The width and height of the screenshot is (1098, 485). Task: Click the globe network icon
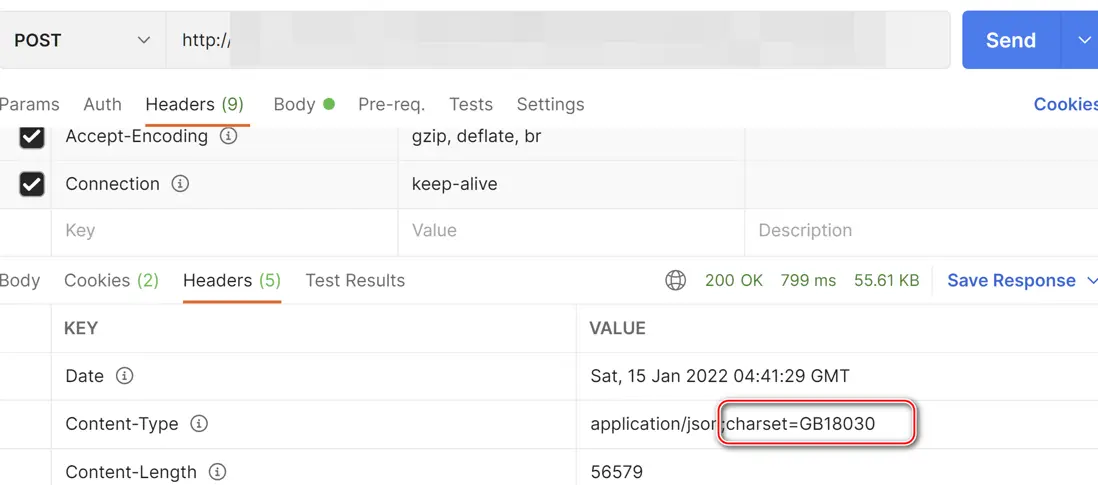pyautogui.click(x=676, y=281)
